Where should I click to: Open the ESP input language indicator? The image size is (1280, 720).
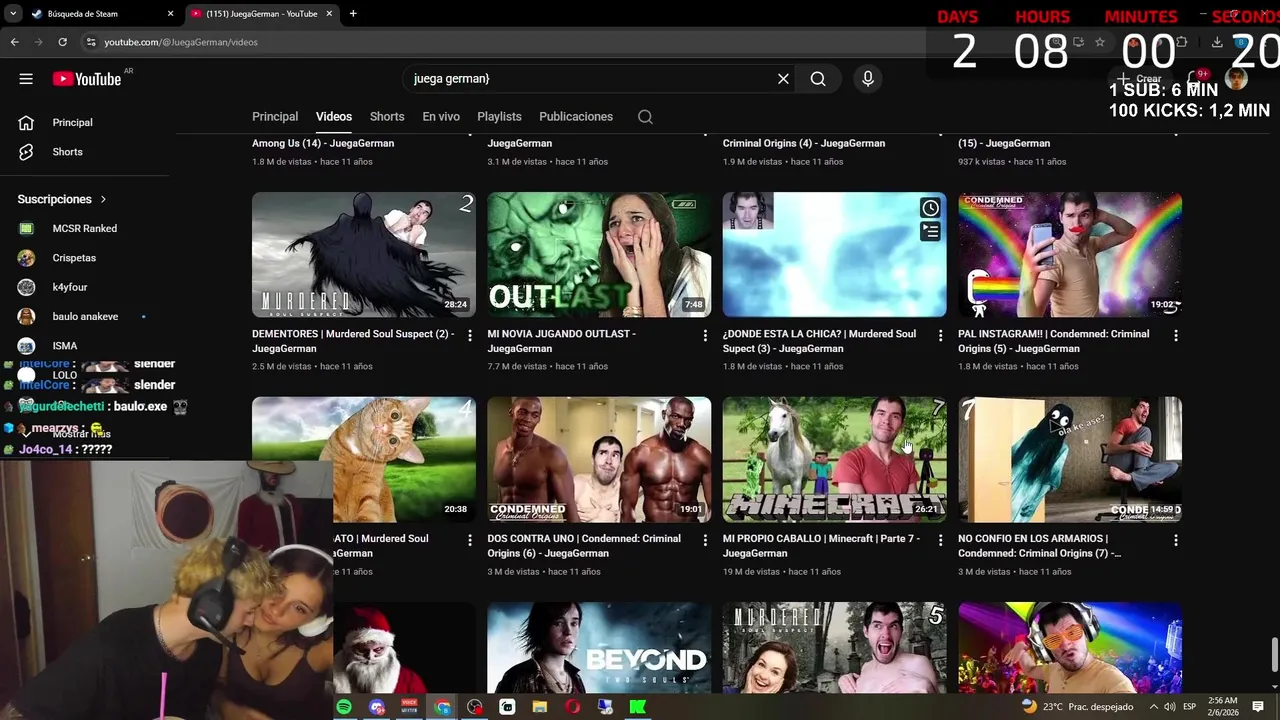tap(1189, 707)
